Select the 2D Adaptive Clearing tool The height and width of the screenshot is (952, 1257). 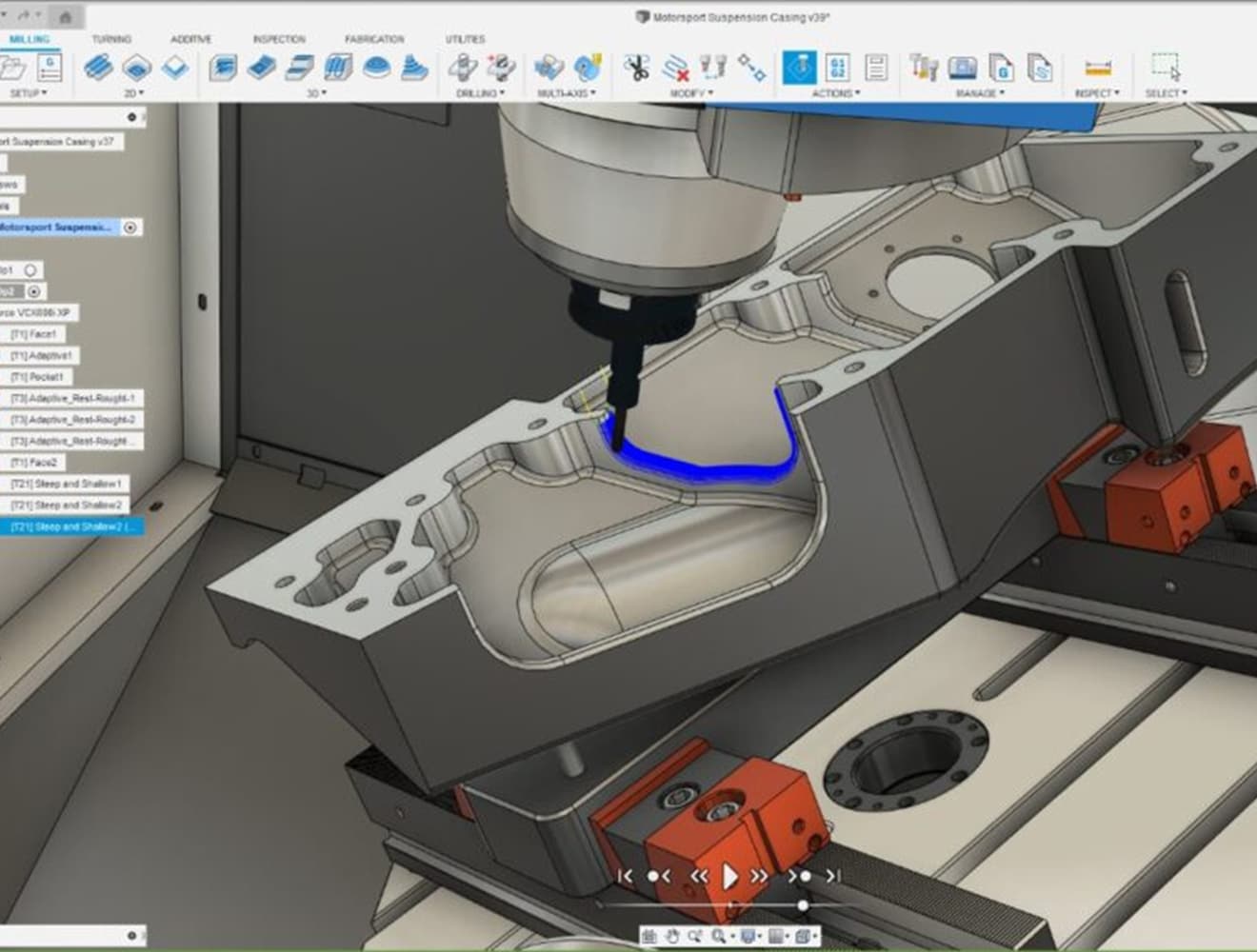[x=98, y=68]
